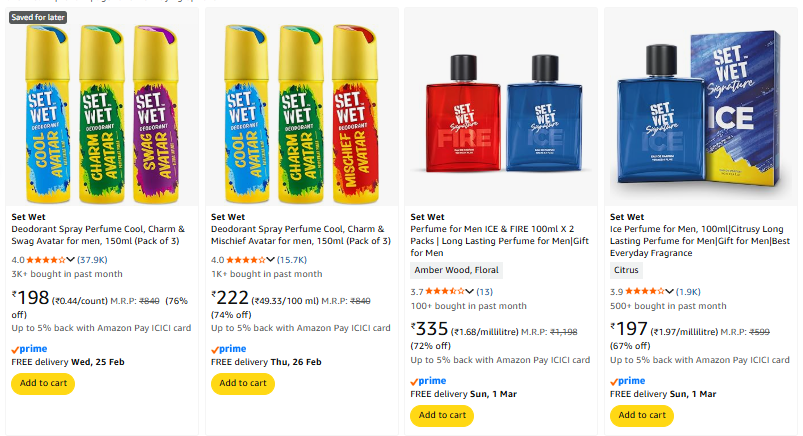The width and height of the screenshot is (803, 436).
Task: Expand rating dropdown for 37.9K-review deodorant
Action: tap(71, 260)
